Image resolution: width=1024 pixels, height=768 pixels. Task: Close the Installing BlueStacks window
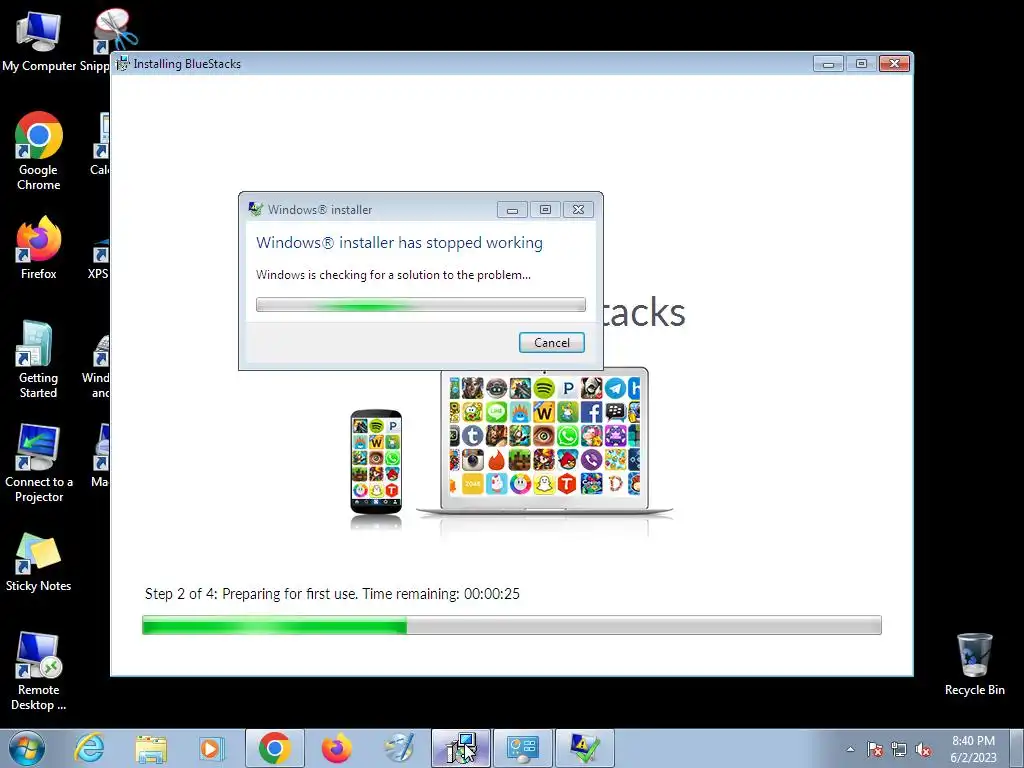coord(895,63)
